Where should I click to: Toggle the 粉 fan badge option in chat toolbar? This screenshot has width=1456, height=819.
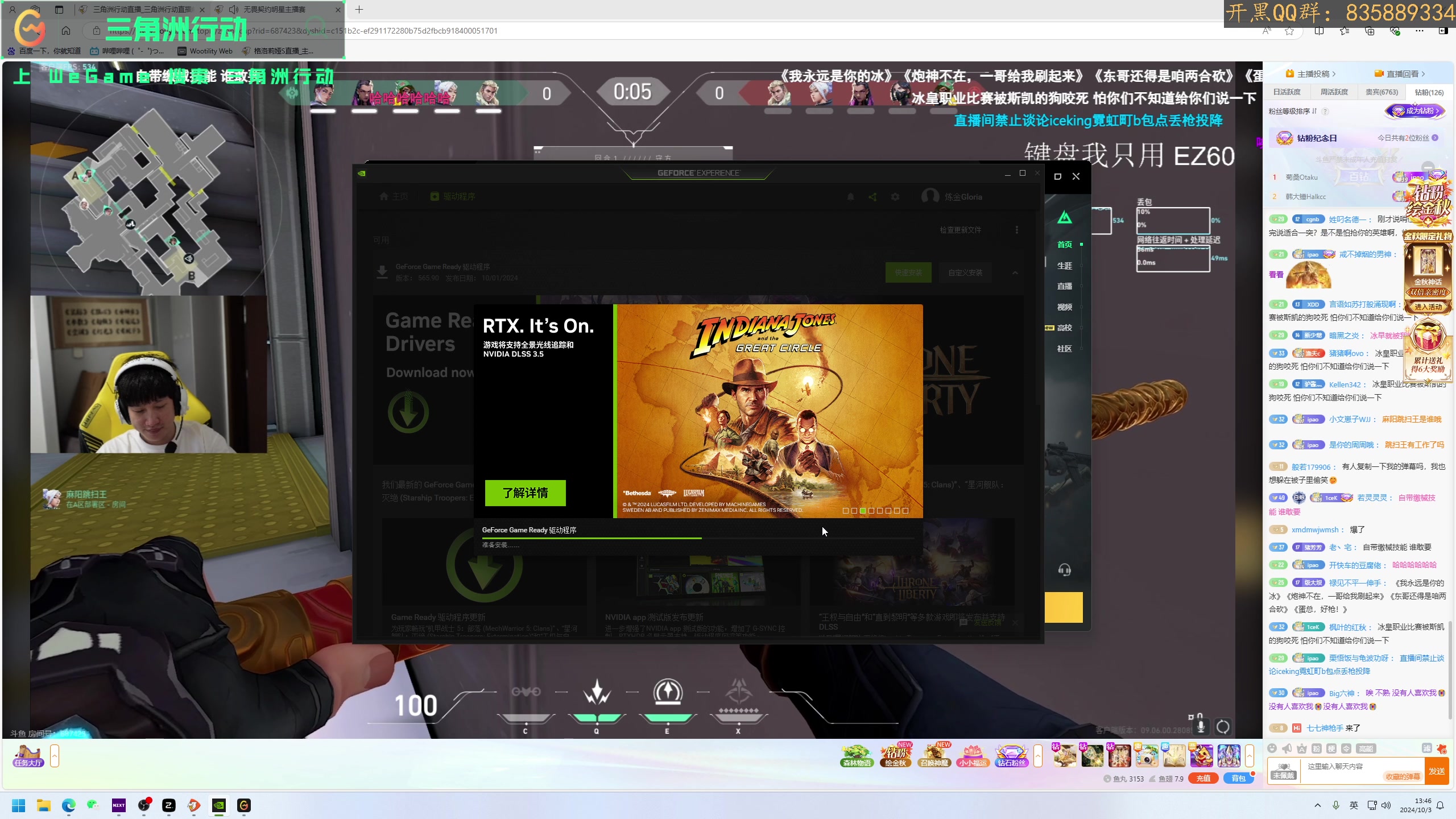click(1316, 748)
